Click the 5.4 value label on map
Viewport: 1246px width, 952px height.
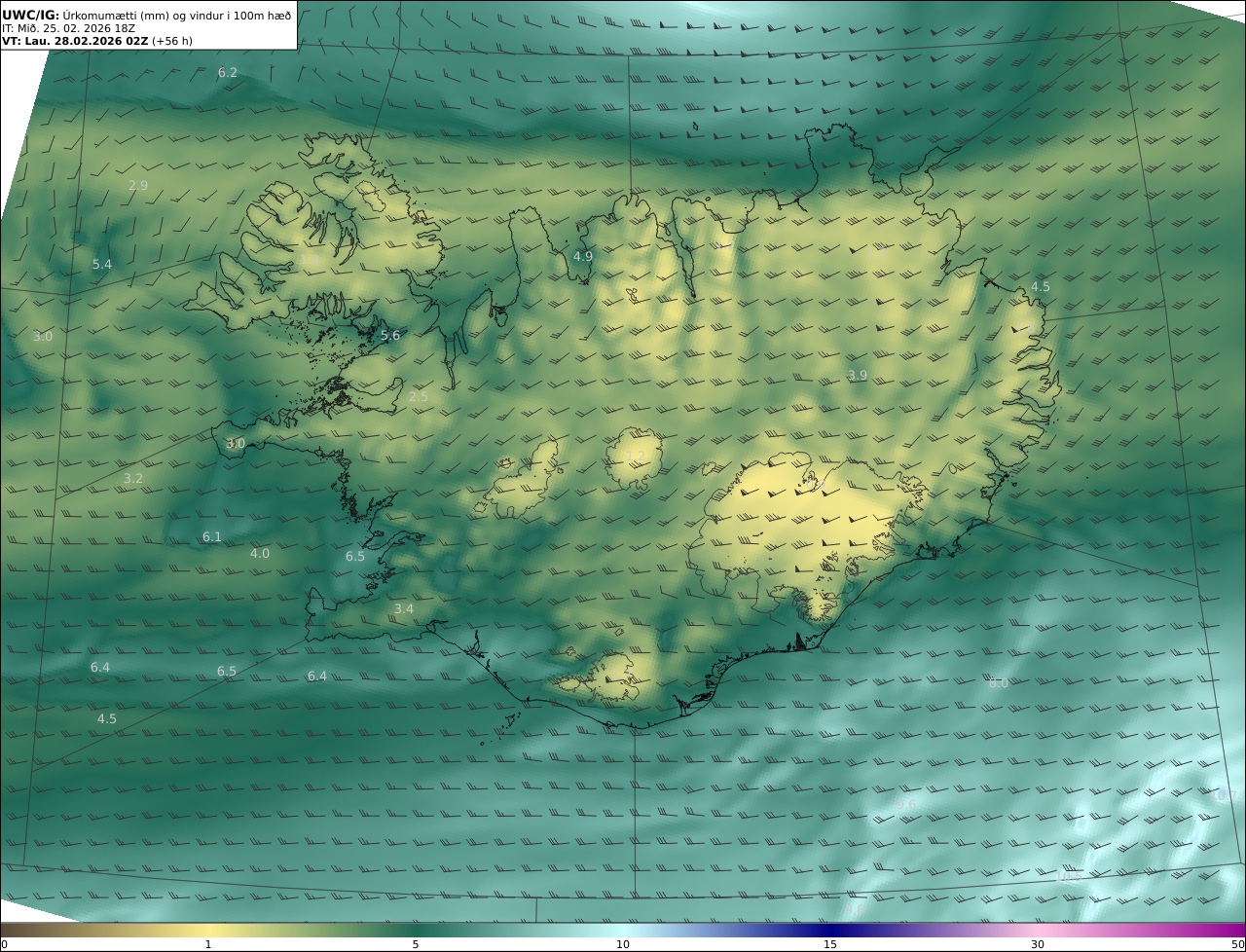pos(102,265)
